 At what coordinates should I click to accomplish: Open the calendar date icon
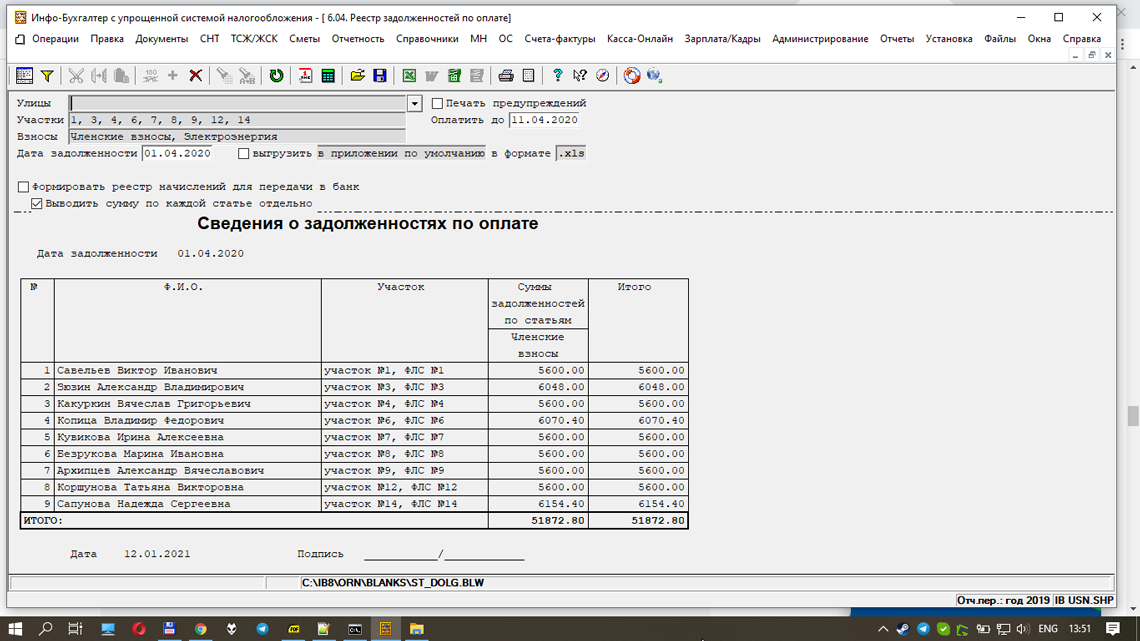tap(305, 76)
